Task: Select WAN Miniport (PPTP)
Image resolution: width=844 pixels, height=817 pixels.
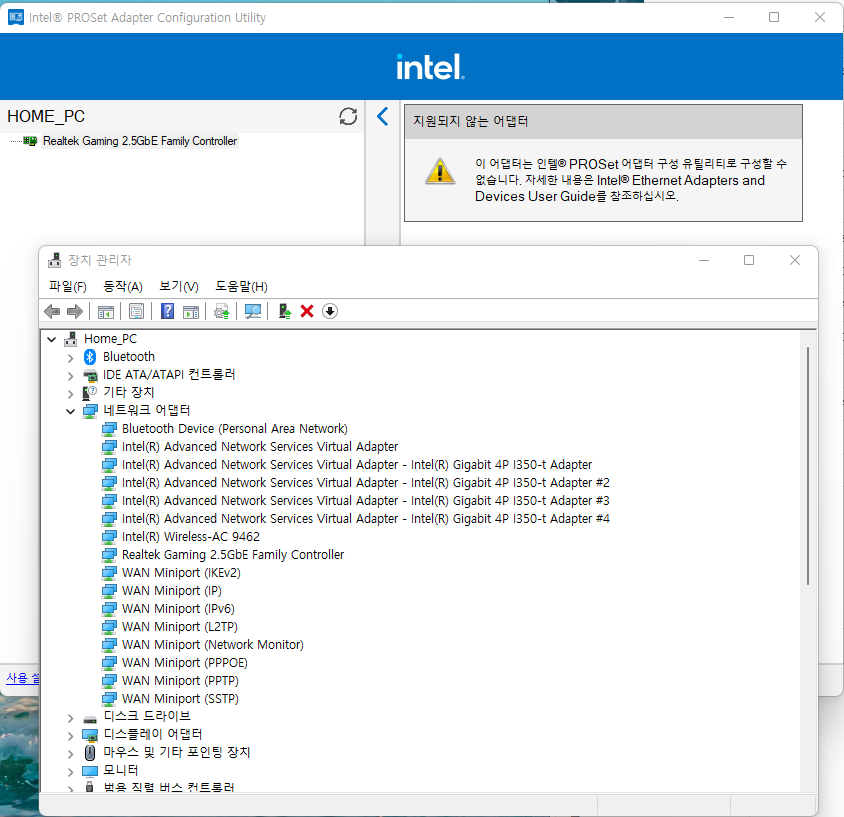Action: [x=180, y=681]
